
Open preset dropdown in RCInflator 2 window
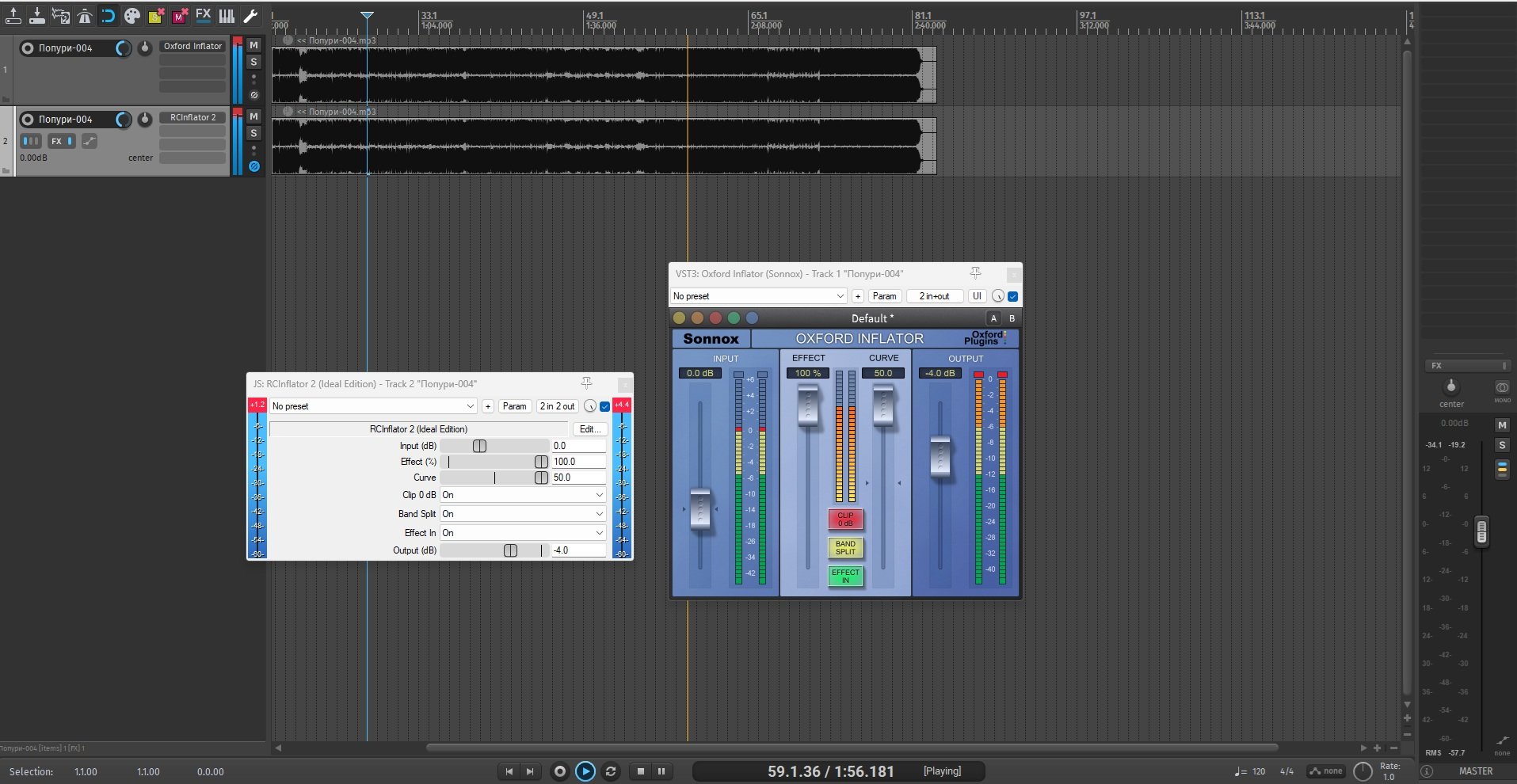pyautogui.click(x=373, y=406)
